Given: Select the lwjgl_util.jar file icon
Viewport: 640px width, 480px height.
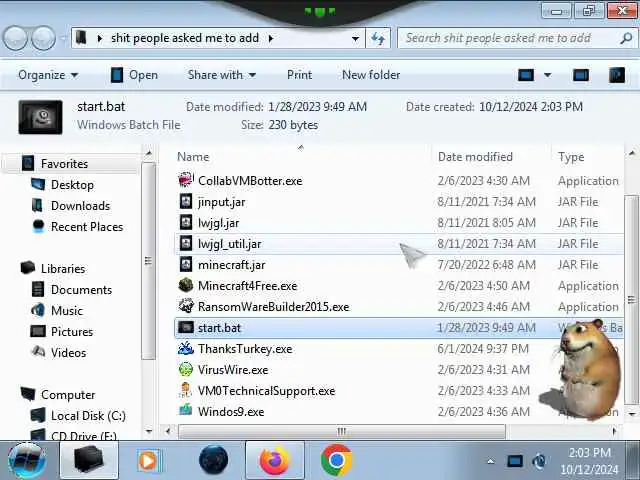Looking at the screenshot, I should click(x=186, y=244).
